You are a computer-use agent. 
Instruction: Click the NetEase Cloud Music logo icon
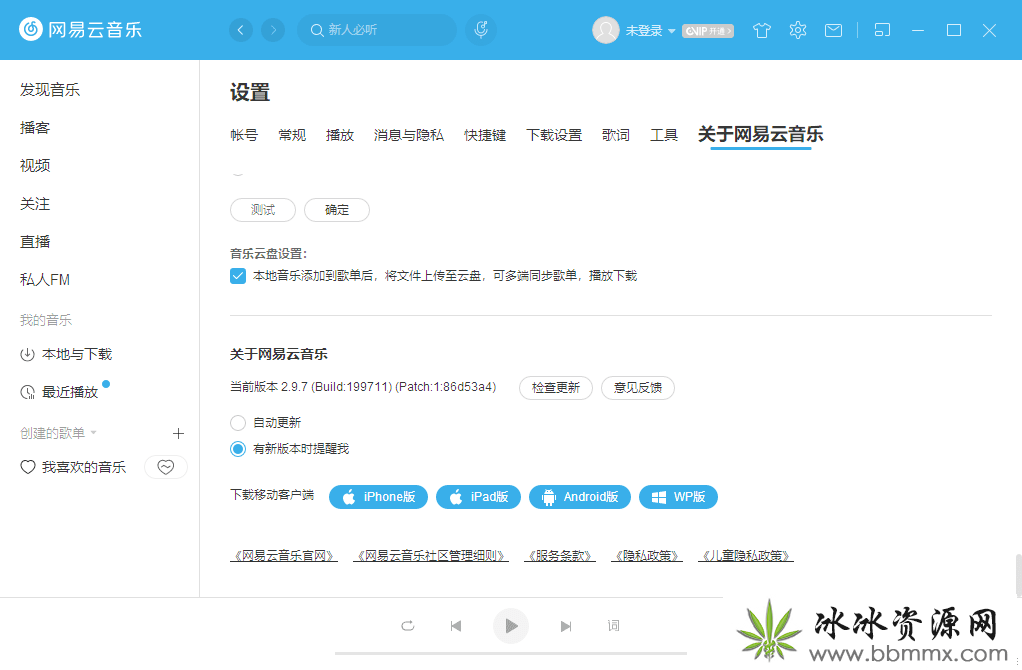tap(31, 29)
